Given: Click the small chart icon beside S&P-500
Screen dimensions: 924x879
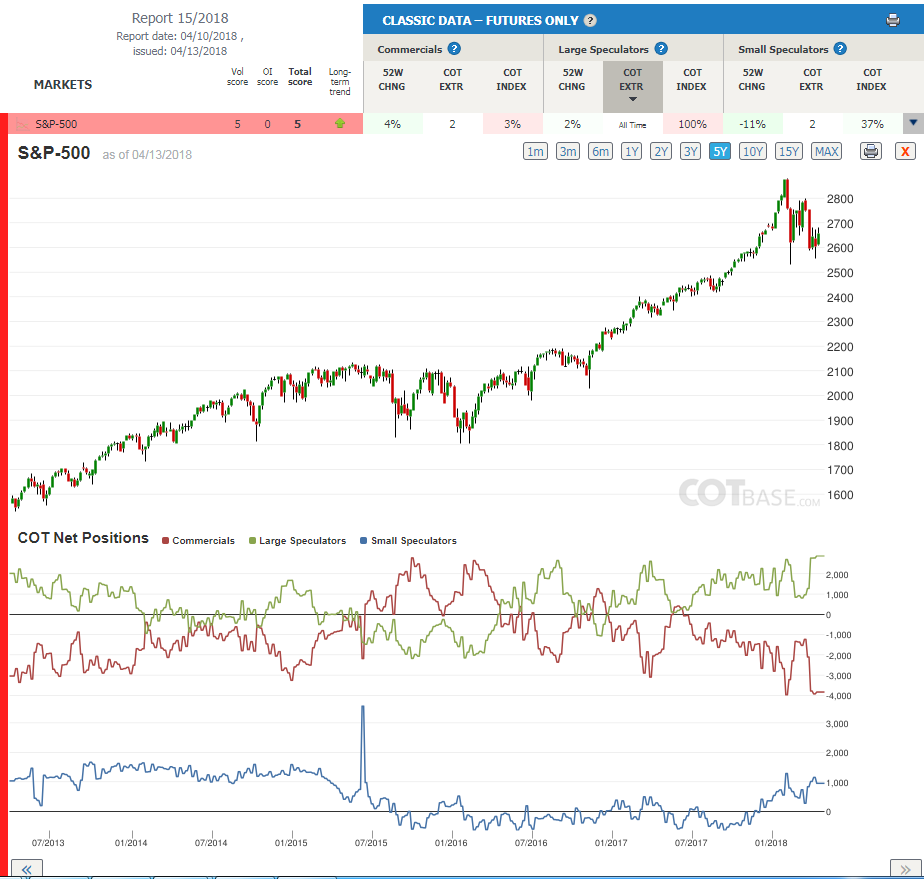Looking at the screenshot, I should click(22, 124).
